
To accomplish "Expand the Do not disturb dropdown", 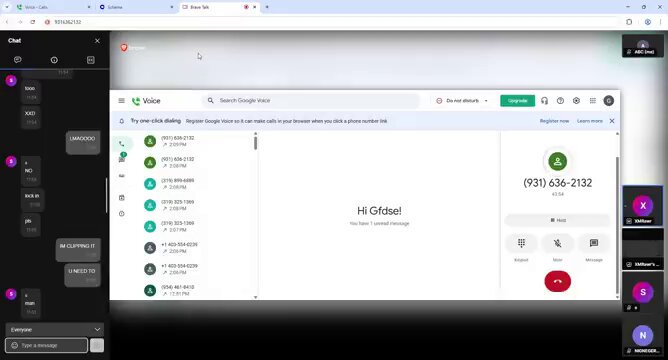I will pos(486,101).
